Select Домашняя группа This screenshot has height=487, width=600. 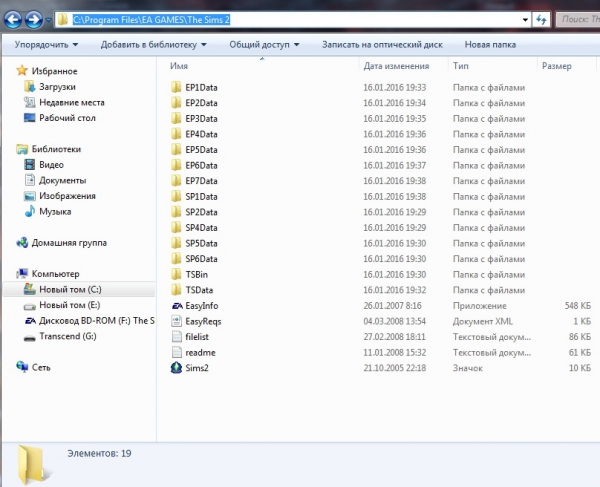61,243
